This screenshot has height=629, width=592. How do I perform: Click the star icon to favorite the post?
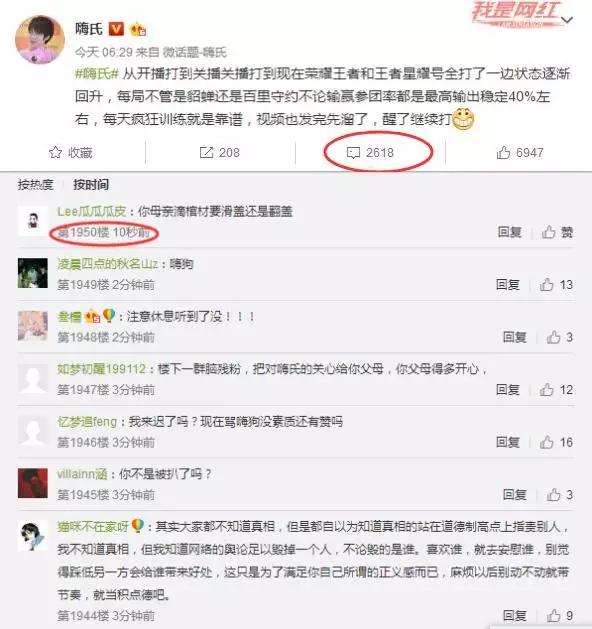coord(55,153)
